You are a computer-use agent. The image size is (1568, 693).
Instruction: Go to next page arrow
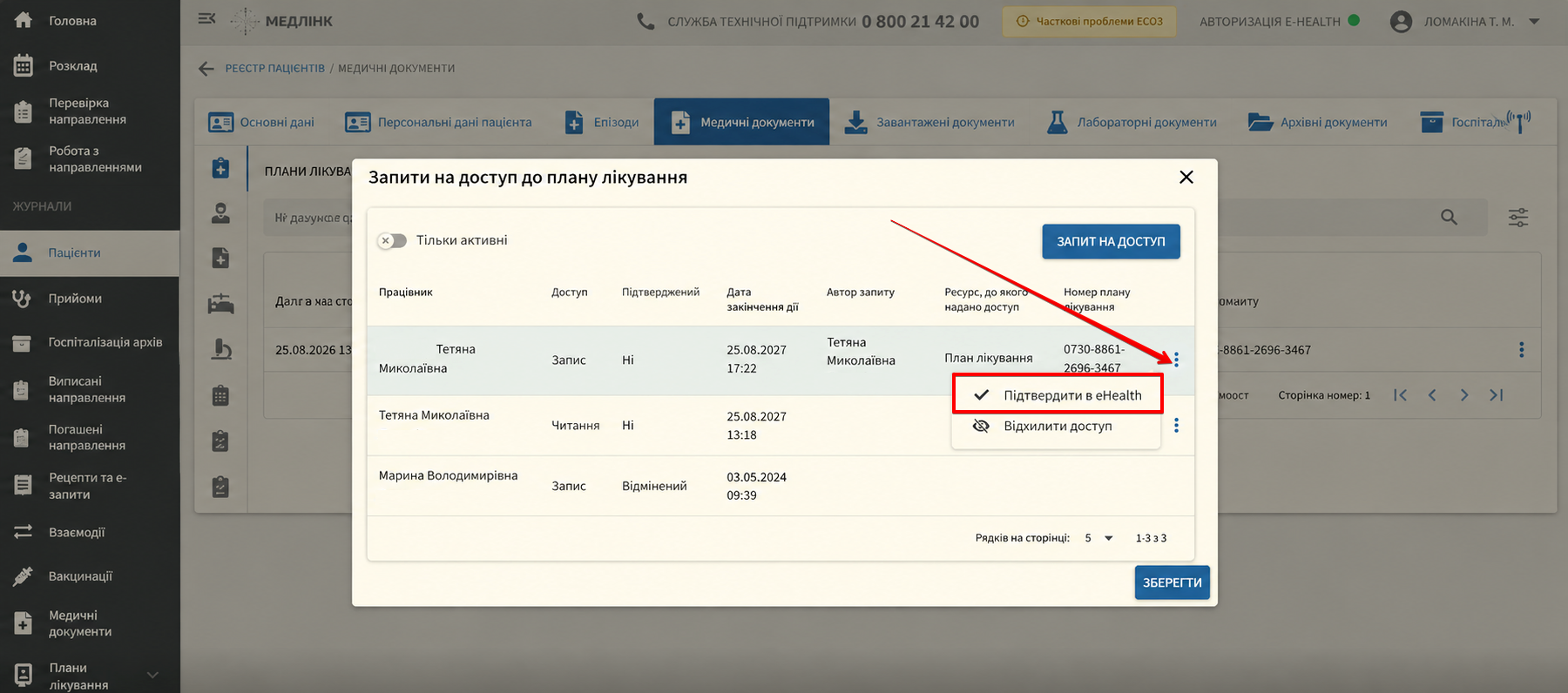click(x=1464, y=395)
